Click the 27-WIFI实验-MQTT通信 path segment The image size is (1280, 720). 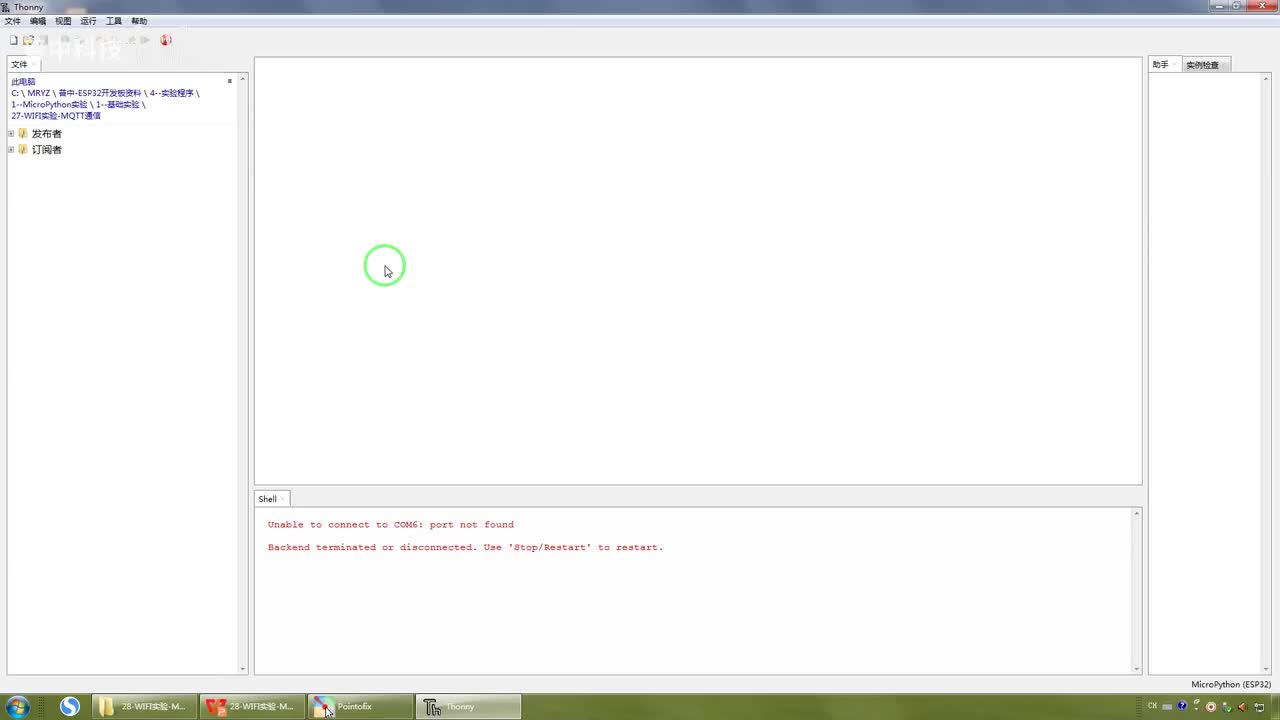click(x=56, y=115)
